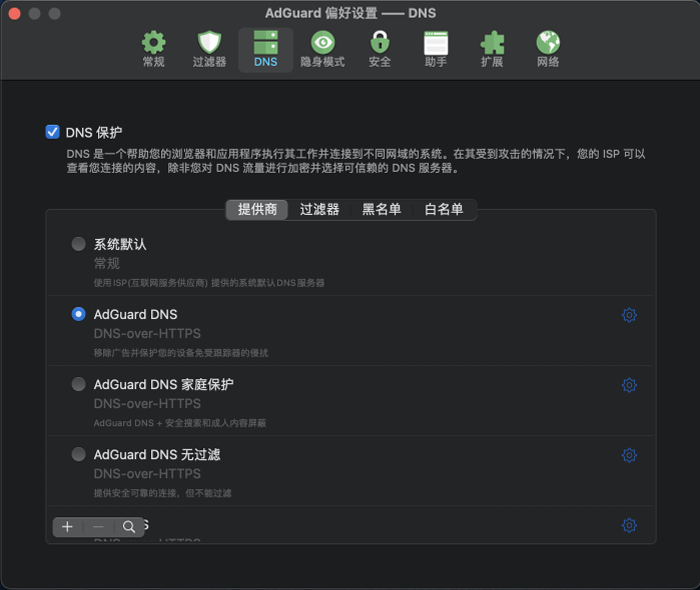The width and height of the screenshot is (700, 590).
Task: Search providers with the magnifier button
Action: tap(129, 527)
